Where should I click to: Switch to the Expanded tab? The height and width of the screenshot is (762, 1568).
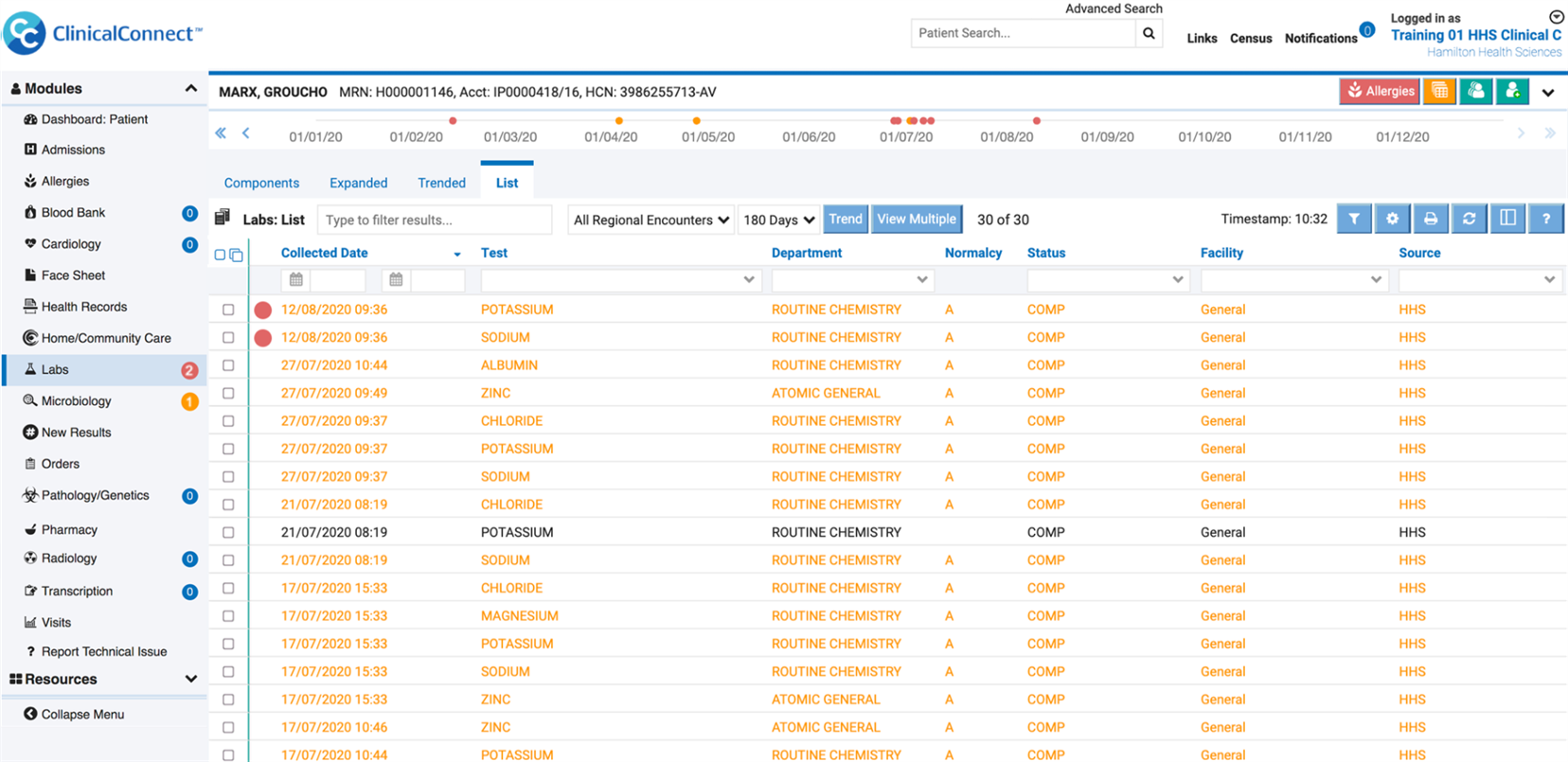358,184
